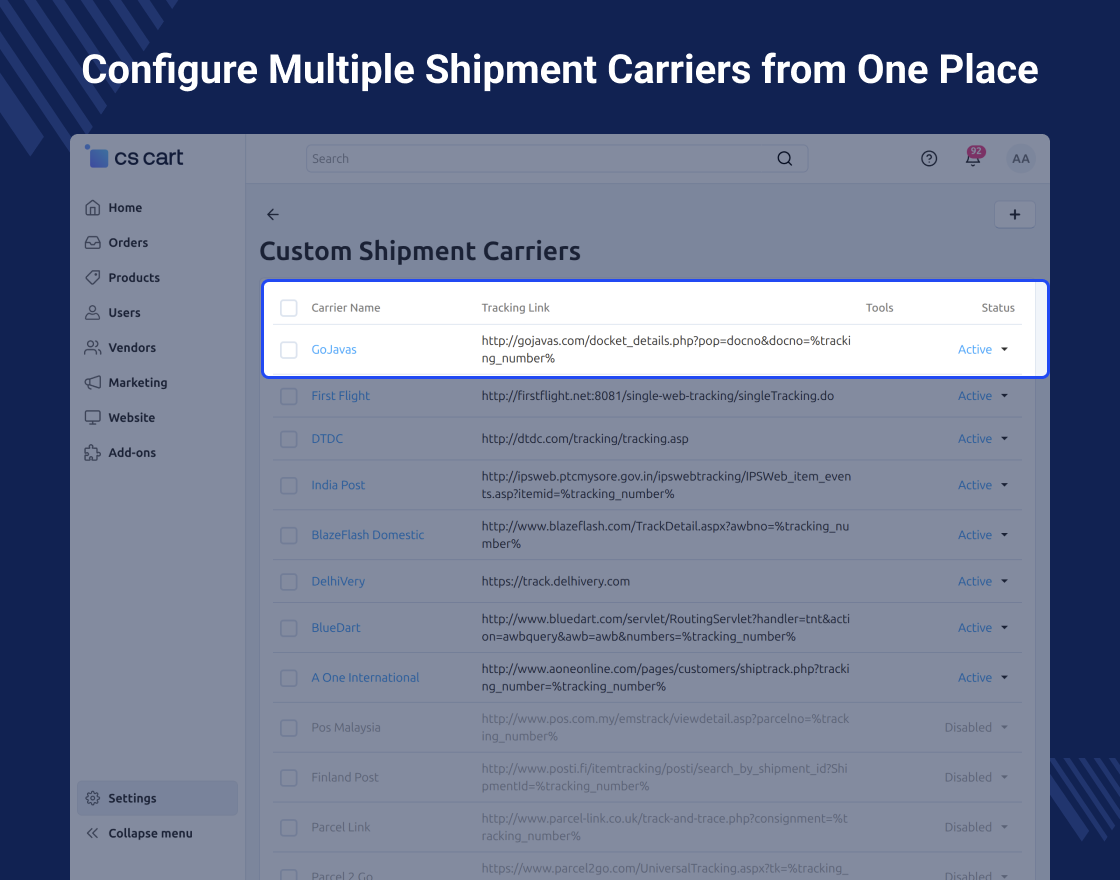Open the AA user avatar menu
The height and width of the screenshot is (880, 1120).
tap(1021, 159)
